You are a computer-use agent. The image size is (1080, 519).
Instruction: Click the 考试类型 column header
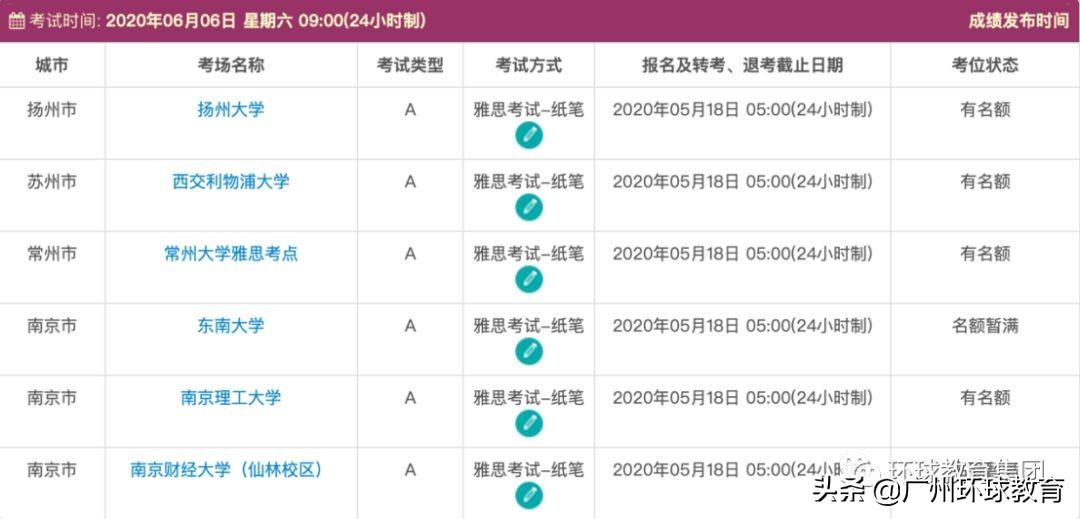410,65
